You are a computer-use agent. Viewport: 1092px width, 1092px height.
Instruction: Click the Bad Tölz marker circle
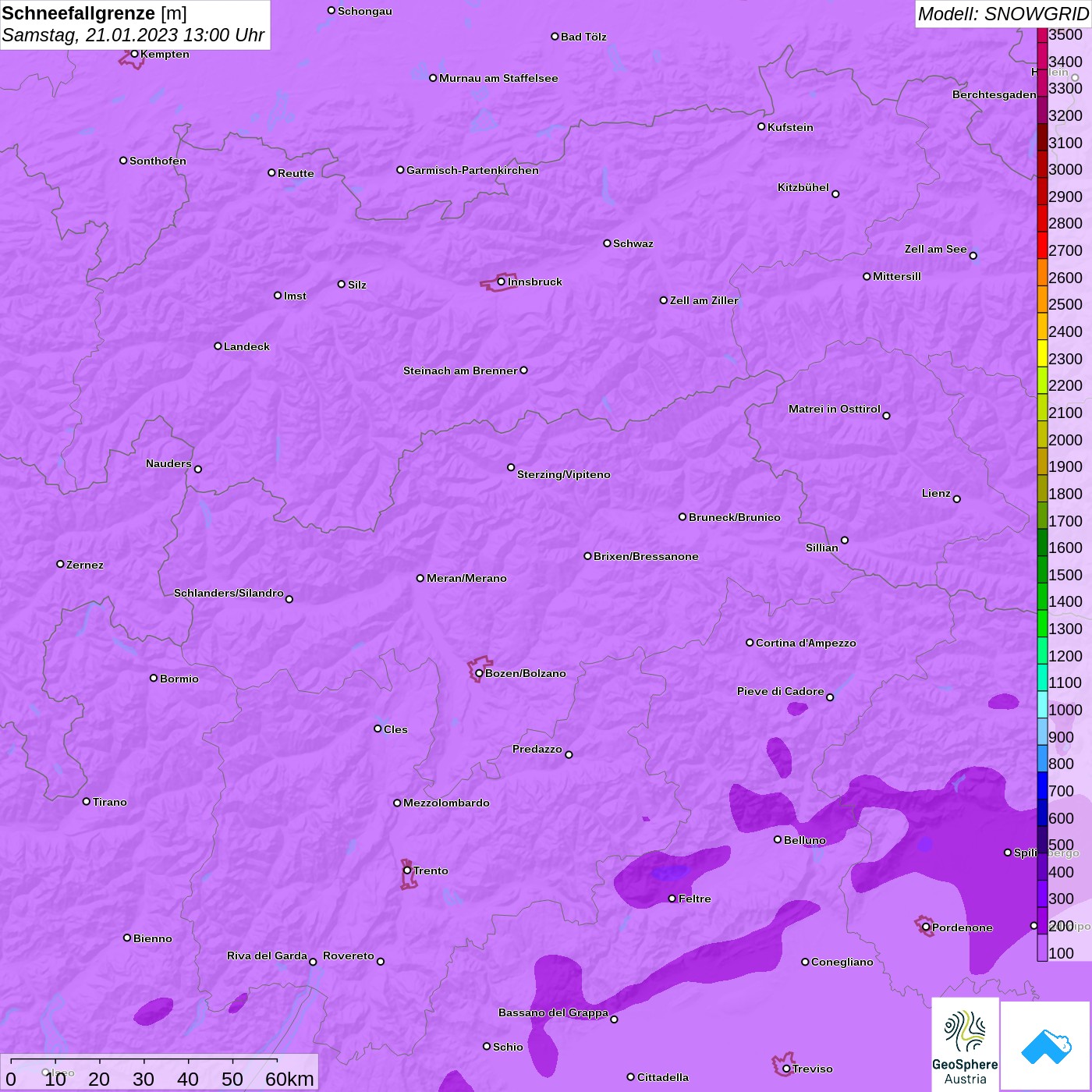[x=555, y=37]
